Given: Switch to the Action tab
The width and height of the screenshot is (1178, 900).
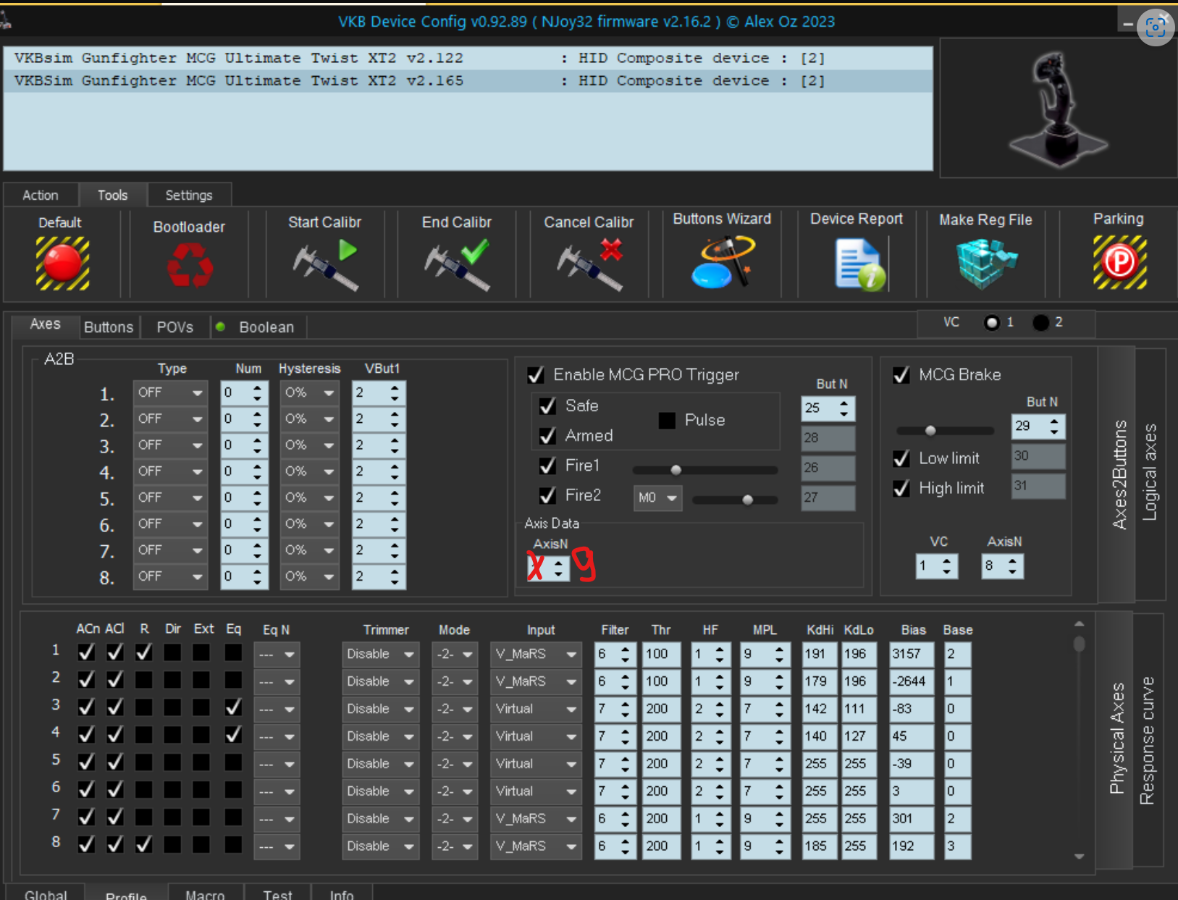Looking at the screenshot, I should click(41, 195).
